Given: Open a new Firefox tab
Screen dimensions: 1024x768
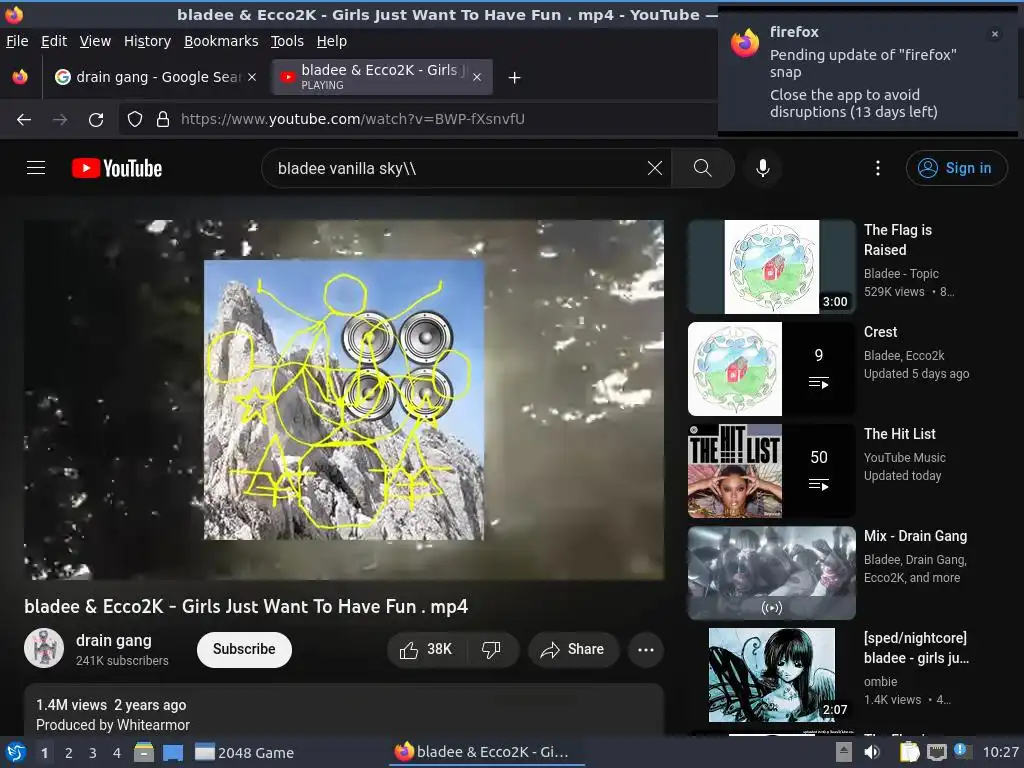Looking at the screenshot, I should [x=515, y=78].
